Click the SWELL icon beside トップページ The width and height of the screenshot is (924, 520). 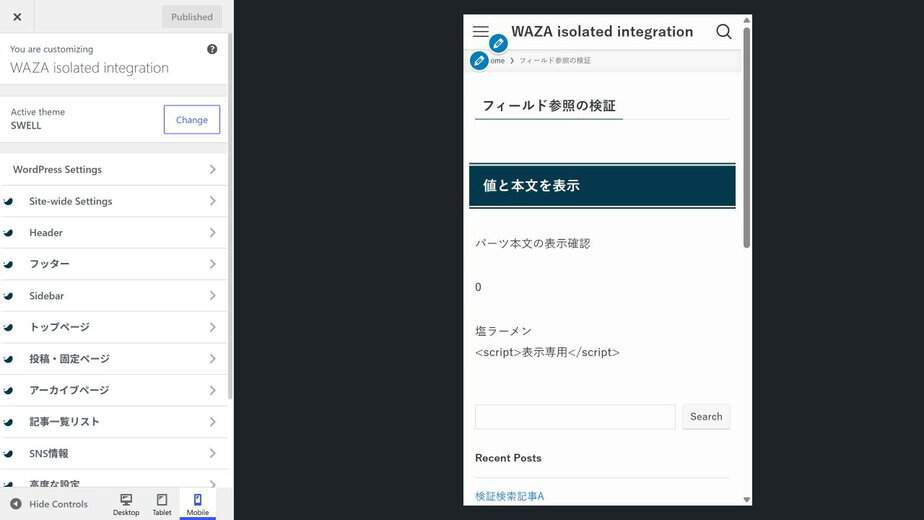pyautogui.click(x=9, y=327)
